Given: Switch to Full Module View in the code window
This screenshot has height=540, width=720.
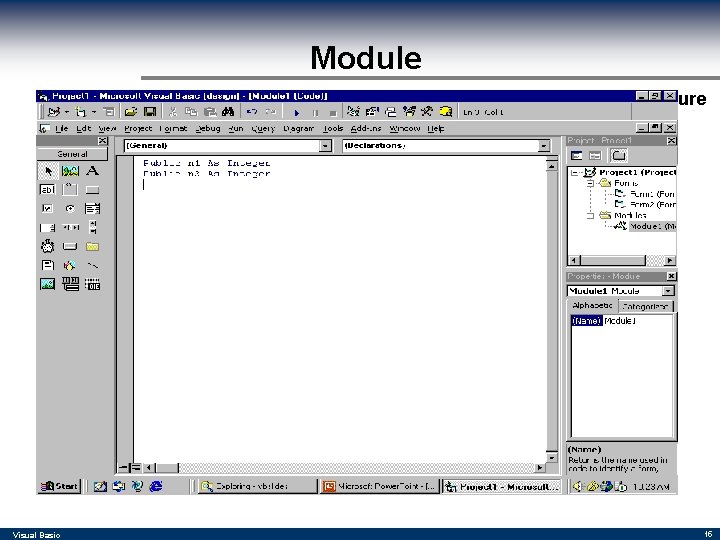Looking at the screenshot, I should point(135,468).
